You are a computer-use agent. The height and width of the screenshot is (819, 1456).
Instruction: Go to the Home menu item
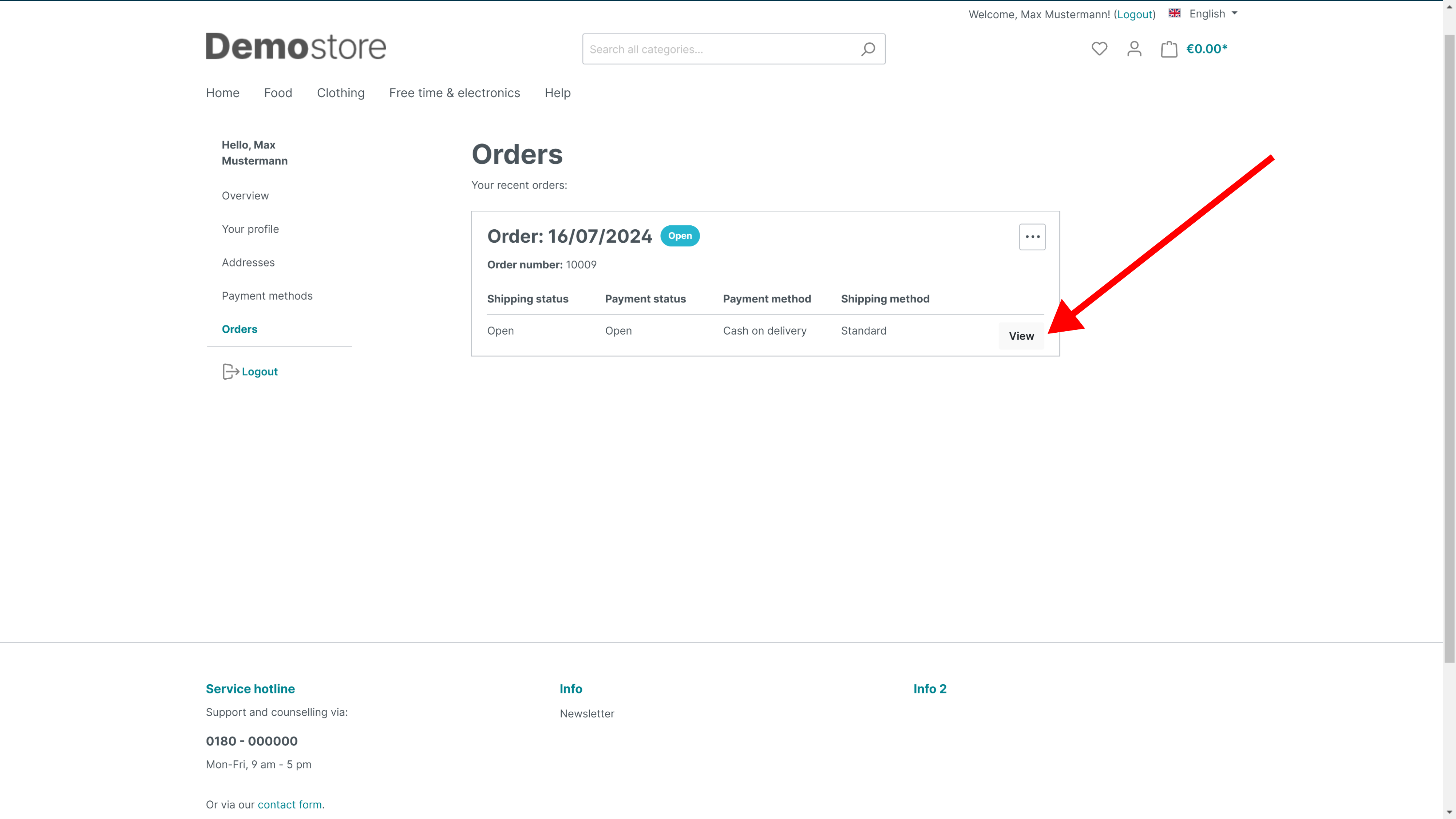223,93
